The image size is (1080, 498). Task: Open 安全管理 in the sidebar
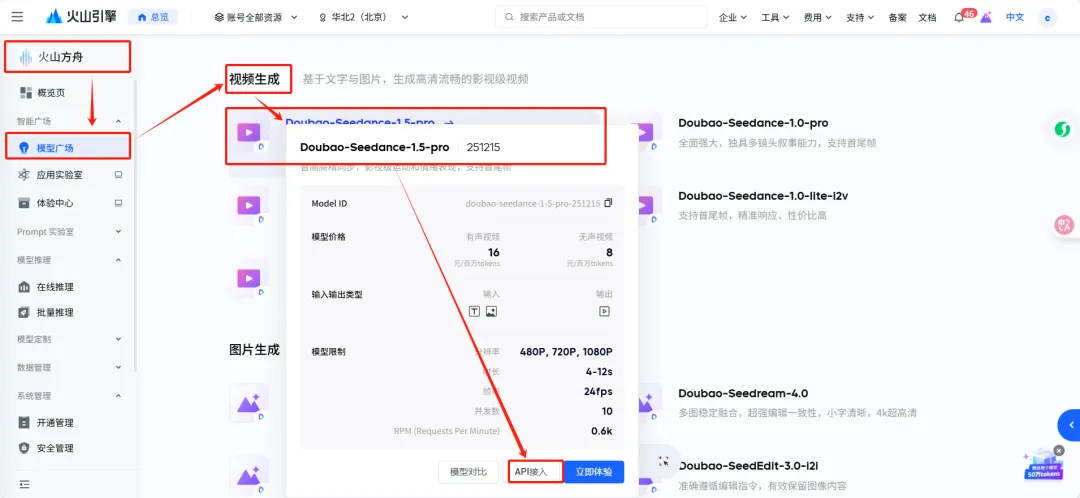[55, 448]
